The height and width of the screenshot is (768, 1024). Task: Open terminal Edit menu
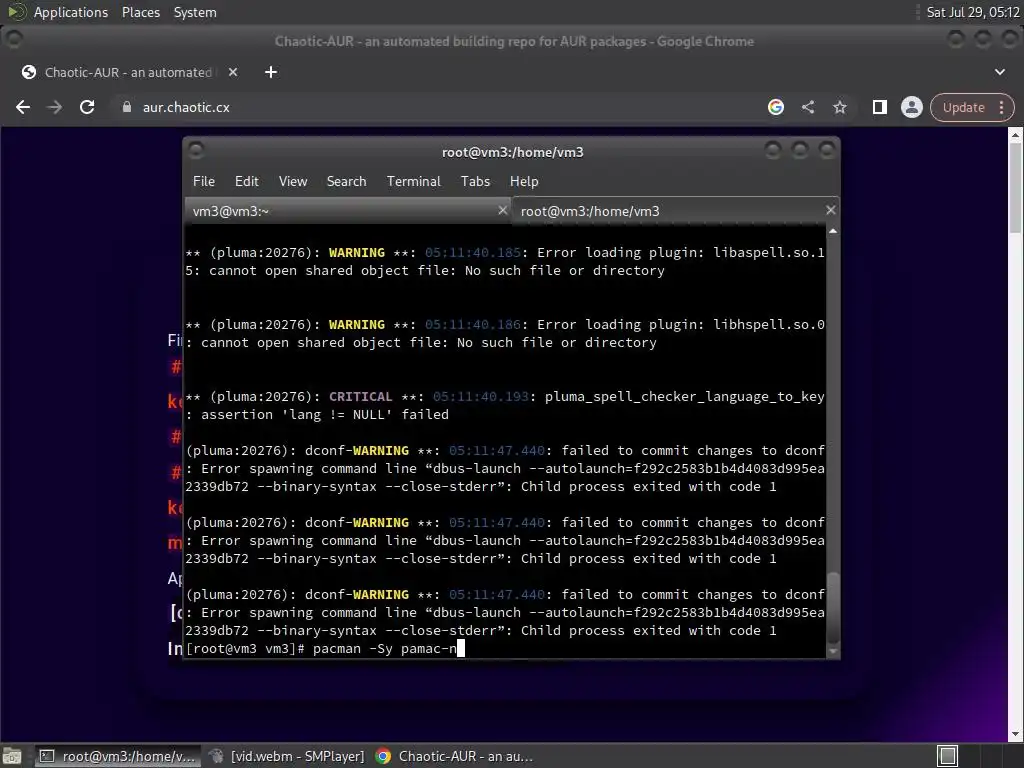(x=247, y=182)
